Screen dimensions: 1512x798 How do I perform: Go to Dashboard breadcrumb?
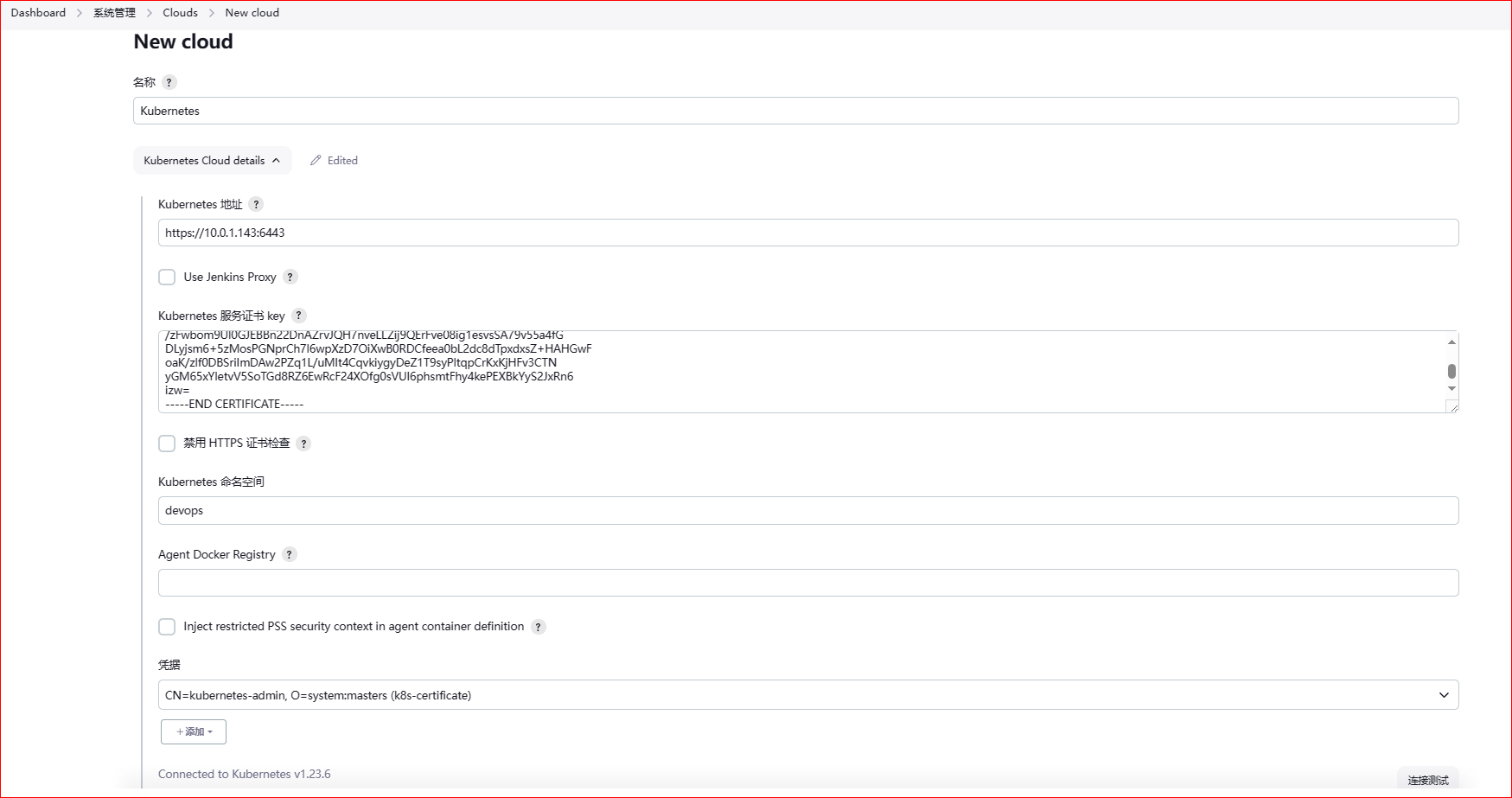(x=38, y=13)
